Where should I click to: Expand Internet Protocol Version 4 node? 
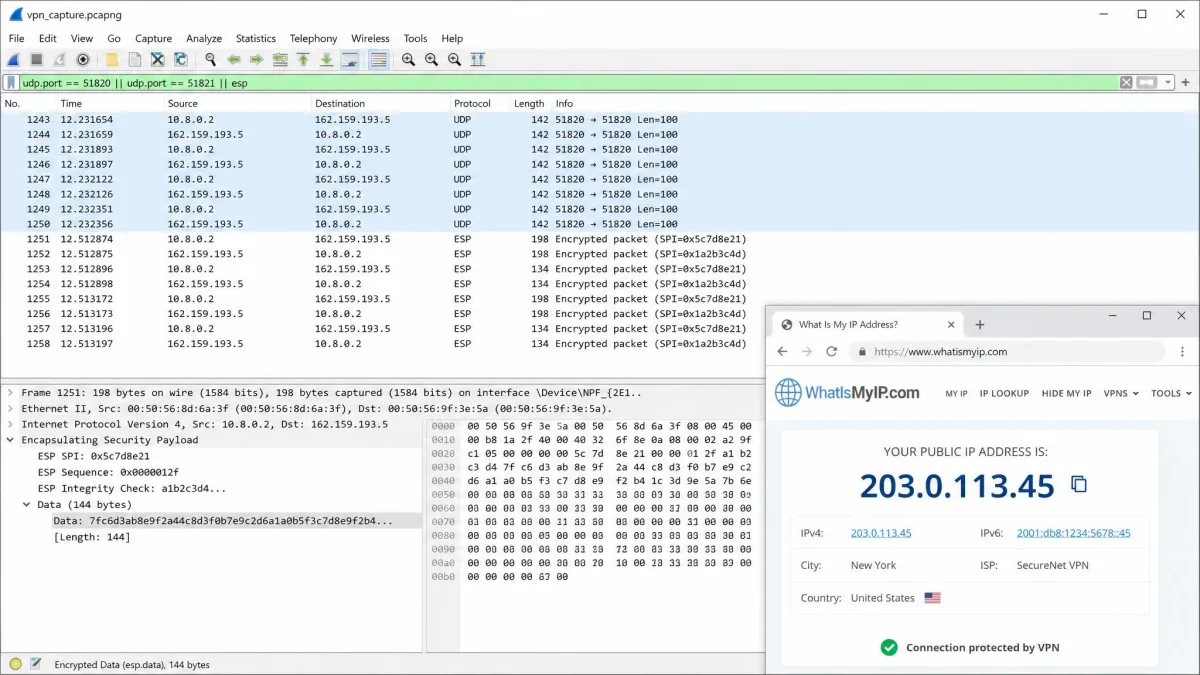(11, 424)
